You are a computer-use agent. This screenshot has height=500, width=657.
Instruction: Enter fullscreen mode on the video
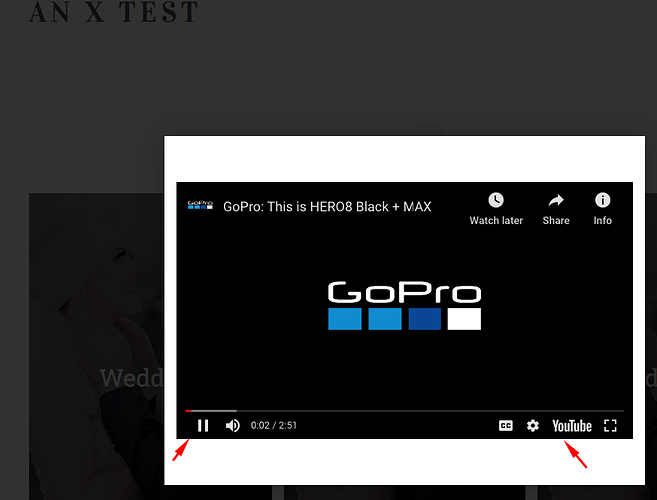click(610, 426)
